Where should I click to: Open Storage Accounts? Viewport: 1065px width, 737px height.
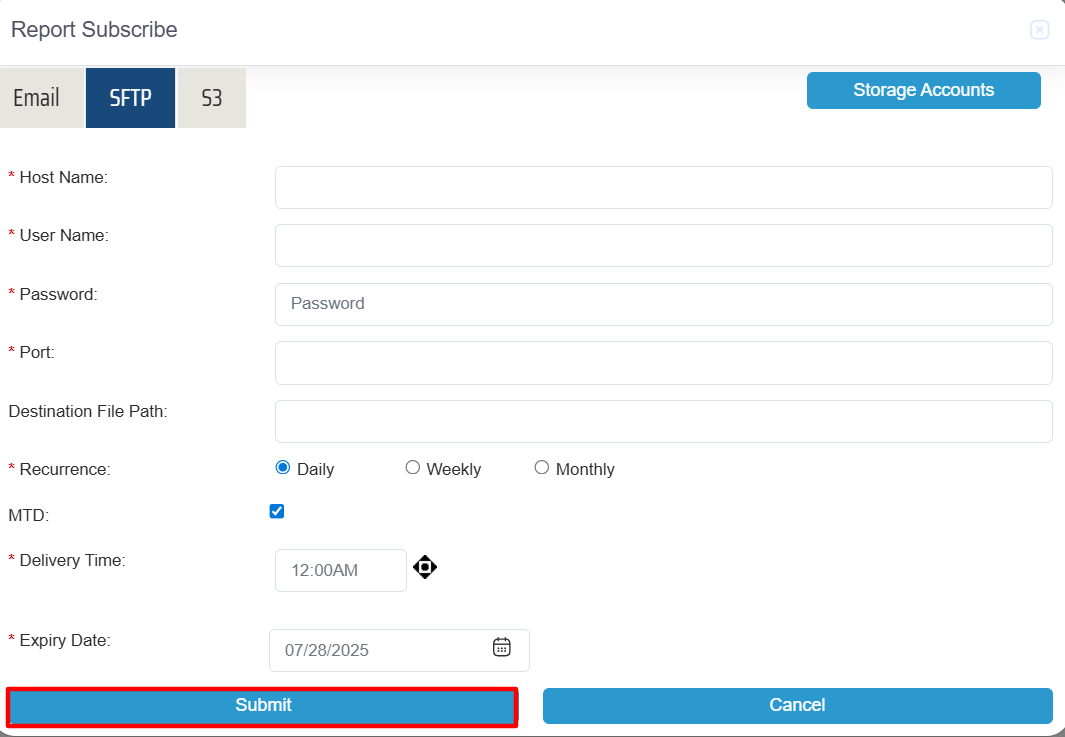(x=923, y=90)
